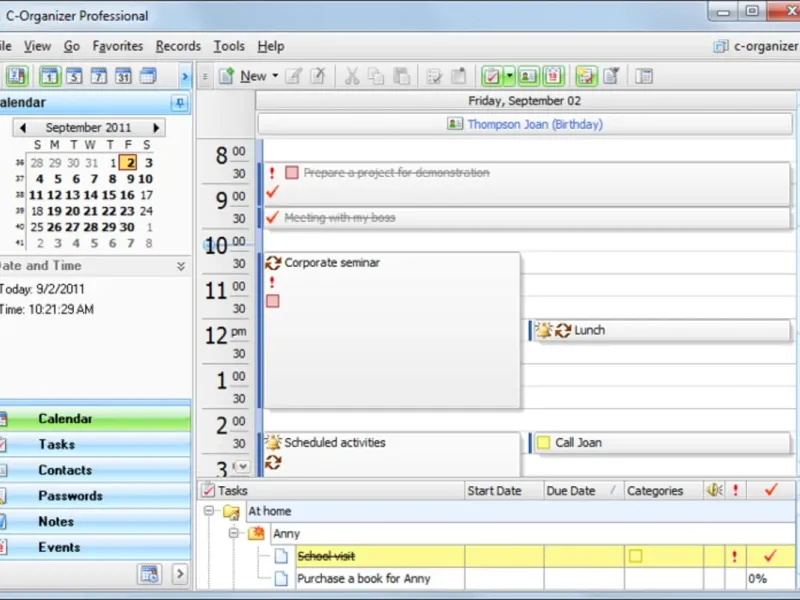Click the category box in School visit row
This screenshot has width=800, height=600.
(635, 556)
